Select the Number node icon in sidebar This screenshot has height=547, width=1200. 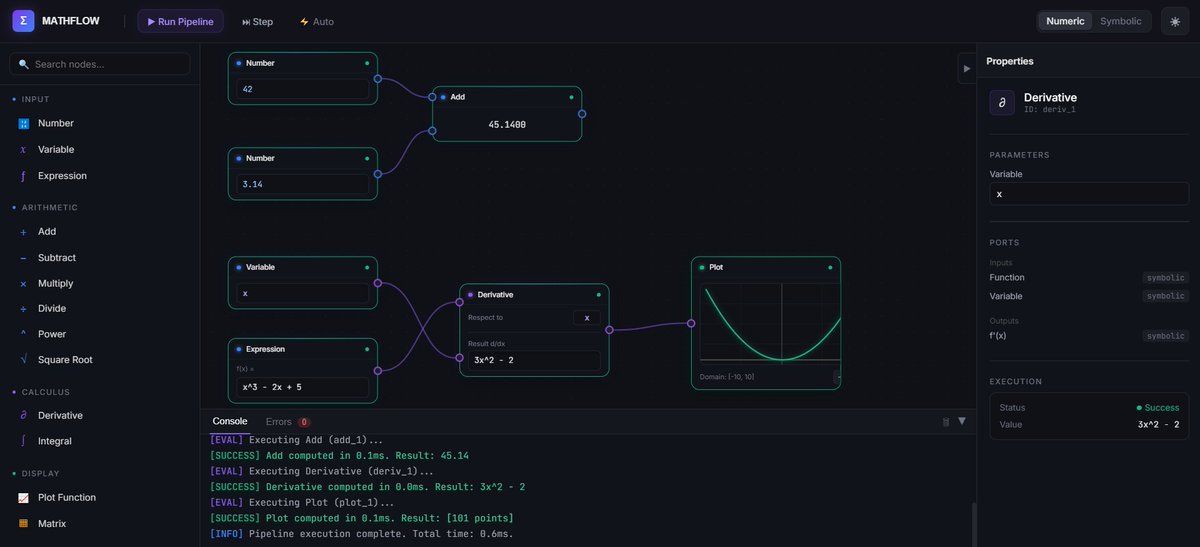point(24,124)
